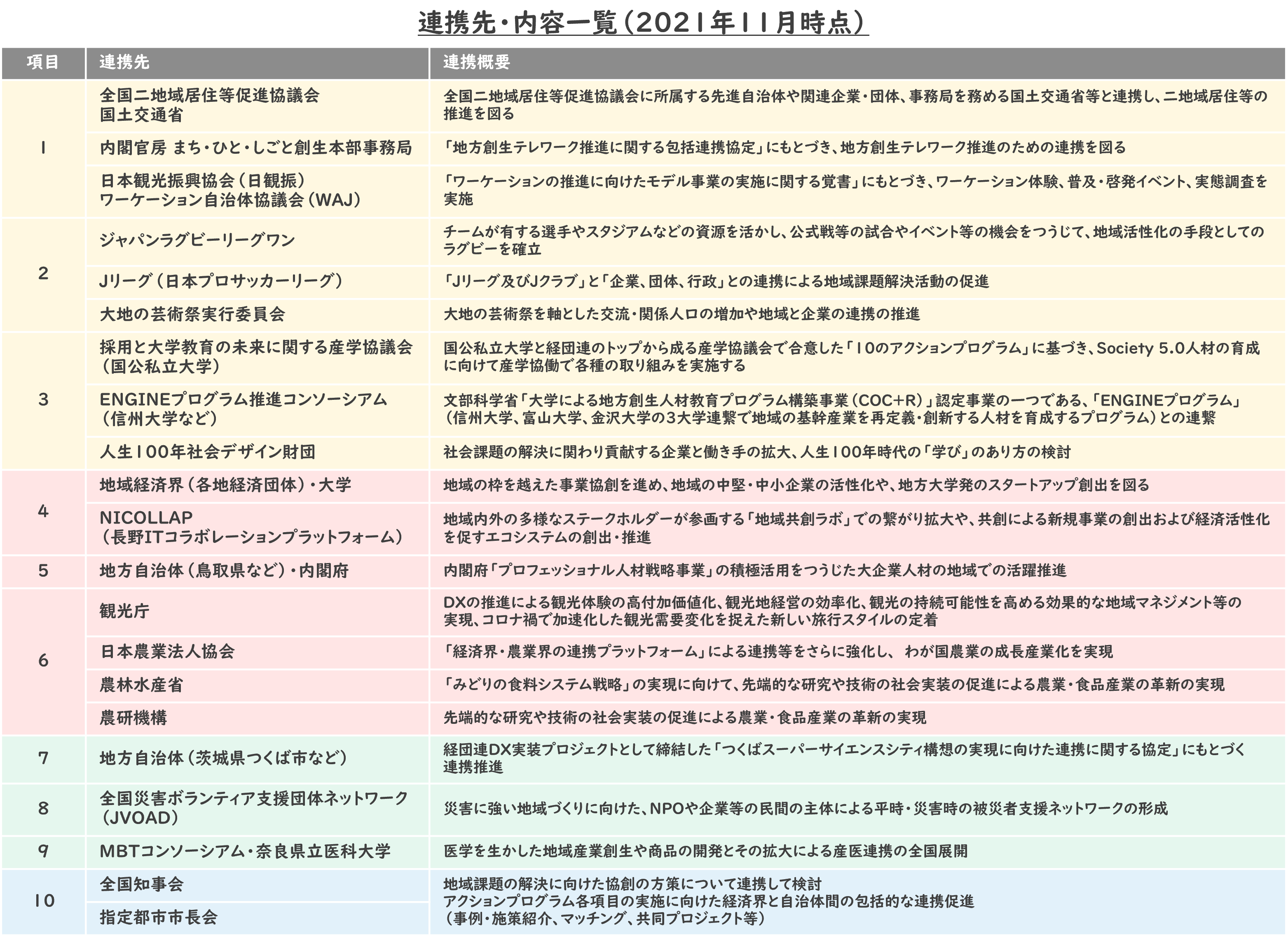
Task: Click the NICOLLAP partner cell
Action: (x=252, y=528)
